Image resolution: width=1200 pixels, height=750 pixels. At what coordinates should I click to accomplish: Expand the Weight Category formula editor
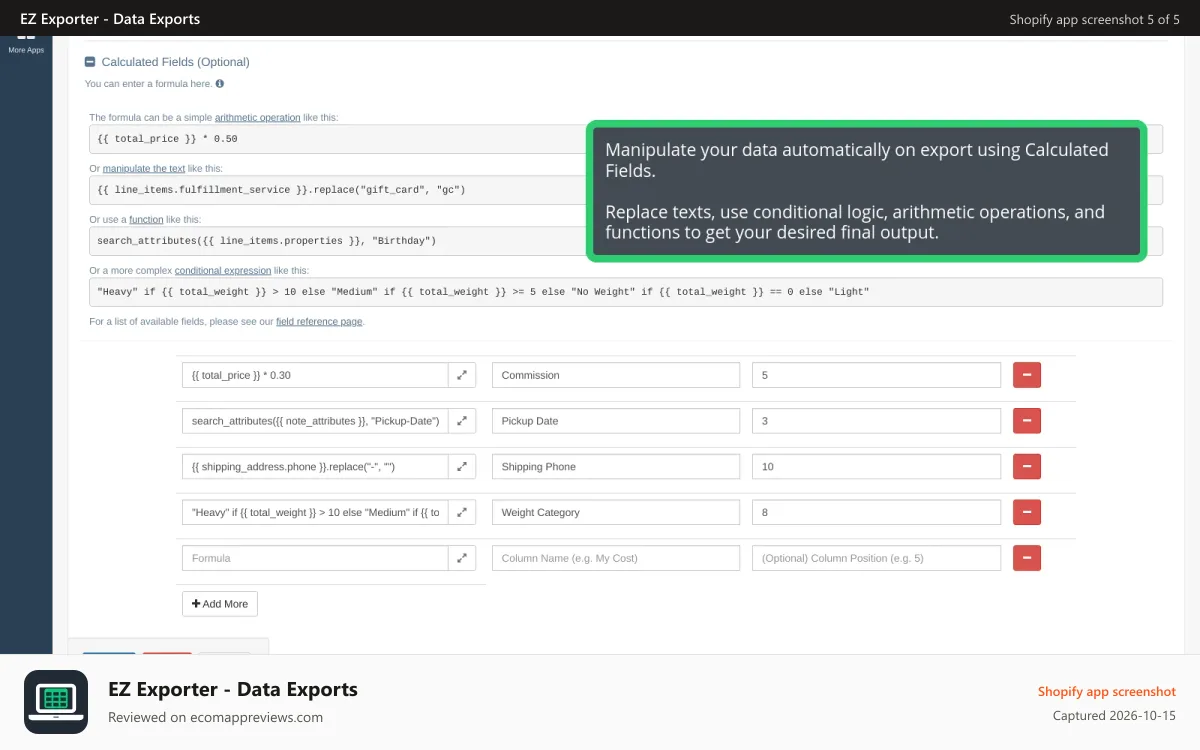click(462, 512)
